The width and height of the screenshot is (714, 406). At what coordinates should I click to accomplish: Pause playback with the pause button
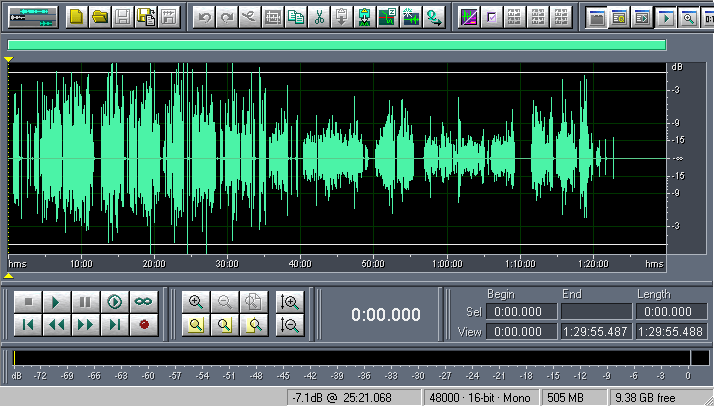(x=85, y=302)
